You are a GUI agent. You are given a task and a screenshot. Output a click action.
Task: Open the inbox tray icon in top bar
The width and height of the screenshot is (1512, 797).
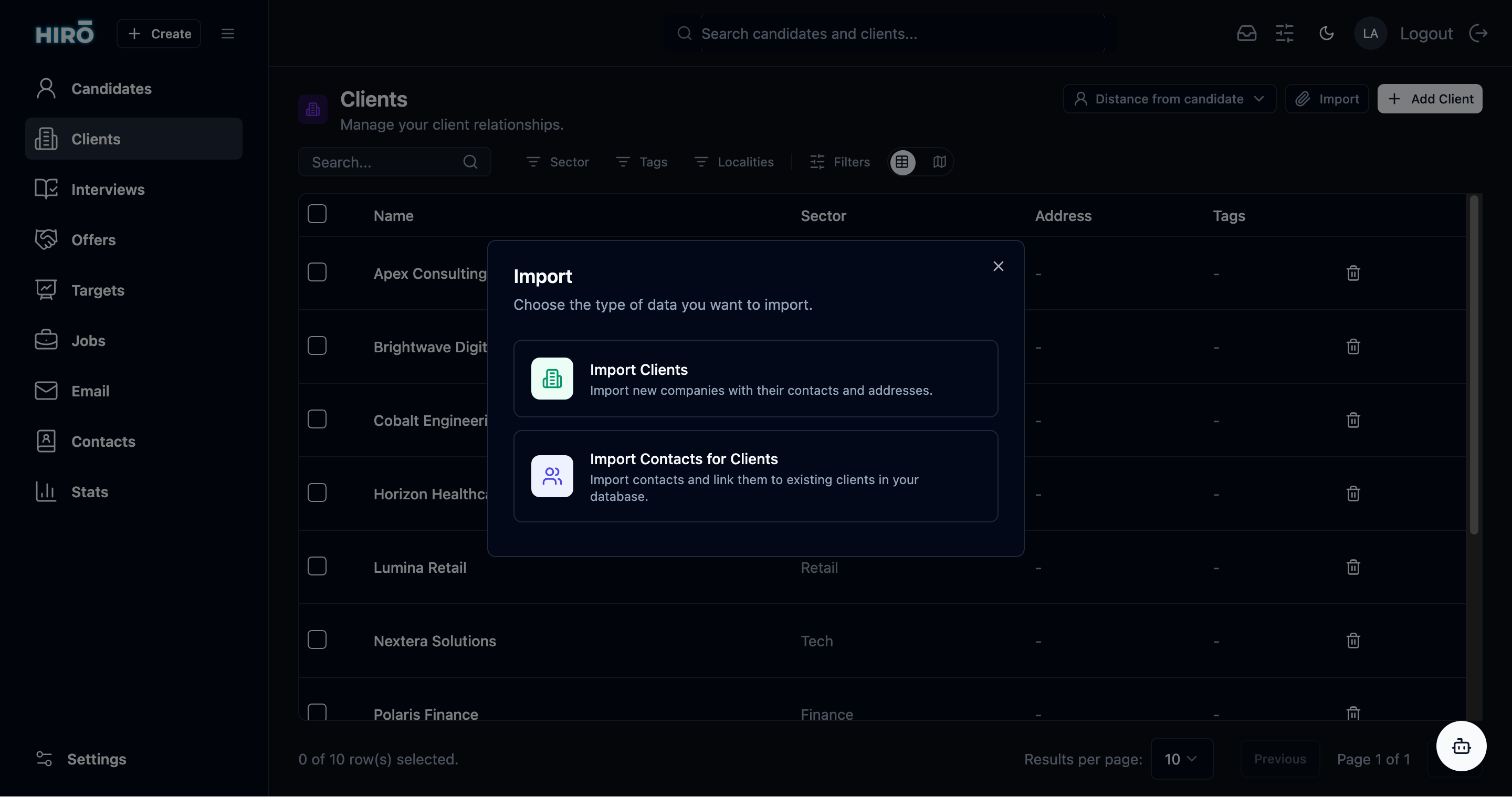click(1247, 34)
